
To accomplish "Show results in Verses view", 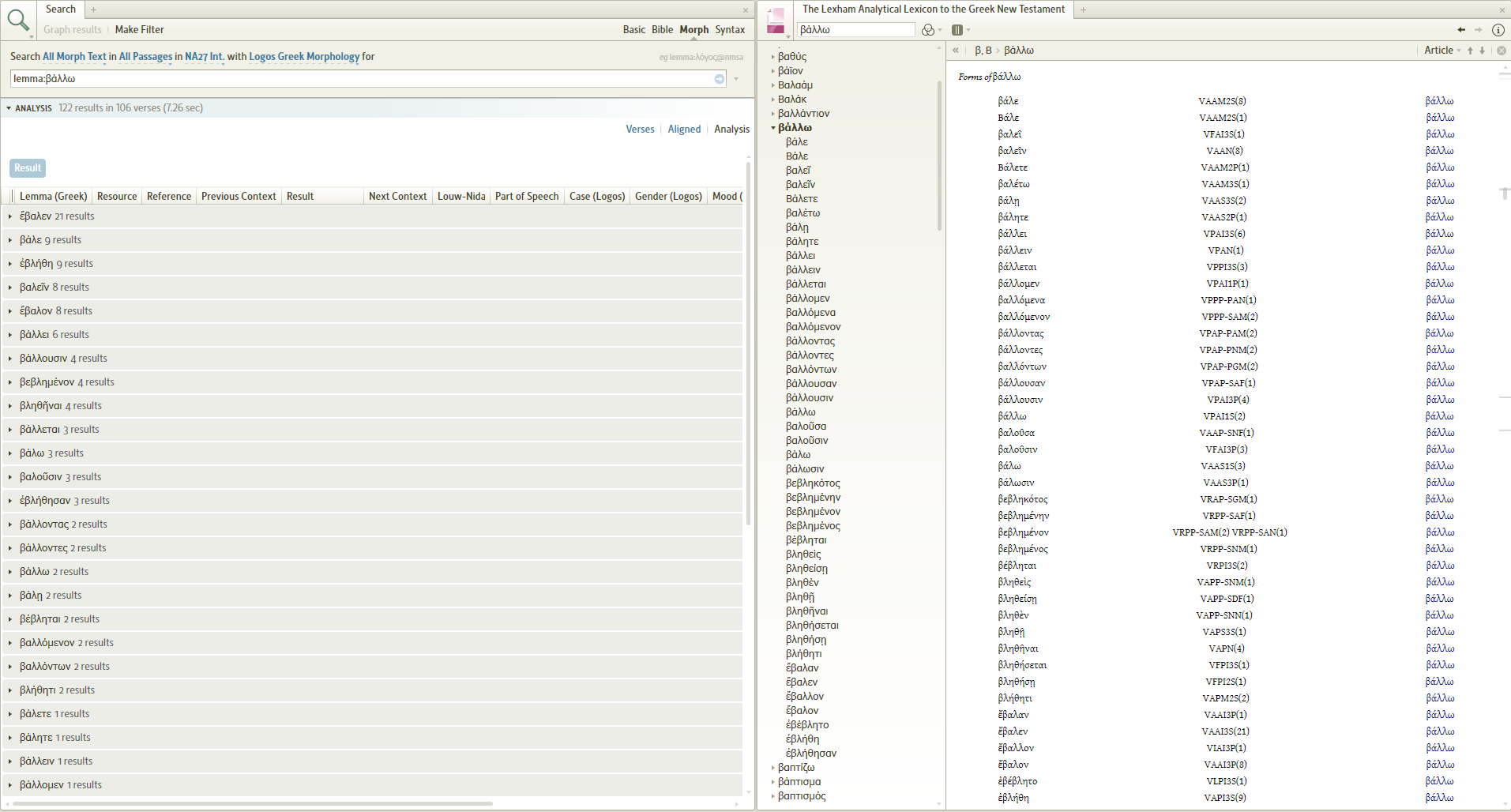I will (x=640, y=130).
